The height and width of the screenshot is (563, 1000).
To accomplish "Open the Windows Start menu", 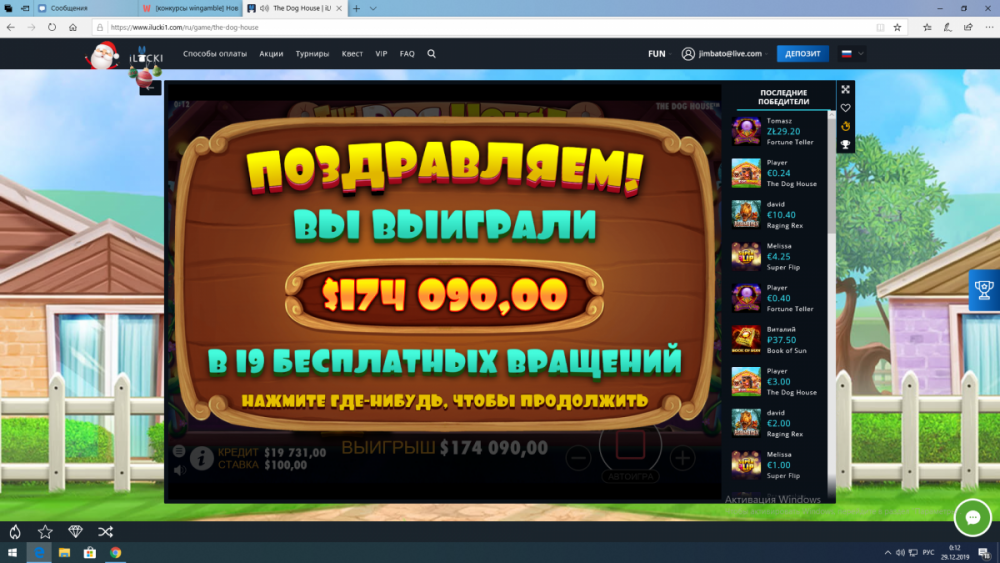I will pos(12,553).
